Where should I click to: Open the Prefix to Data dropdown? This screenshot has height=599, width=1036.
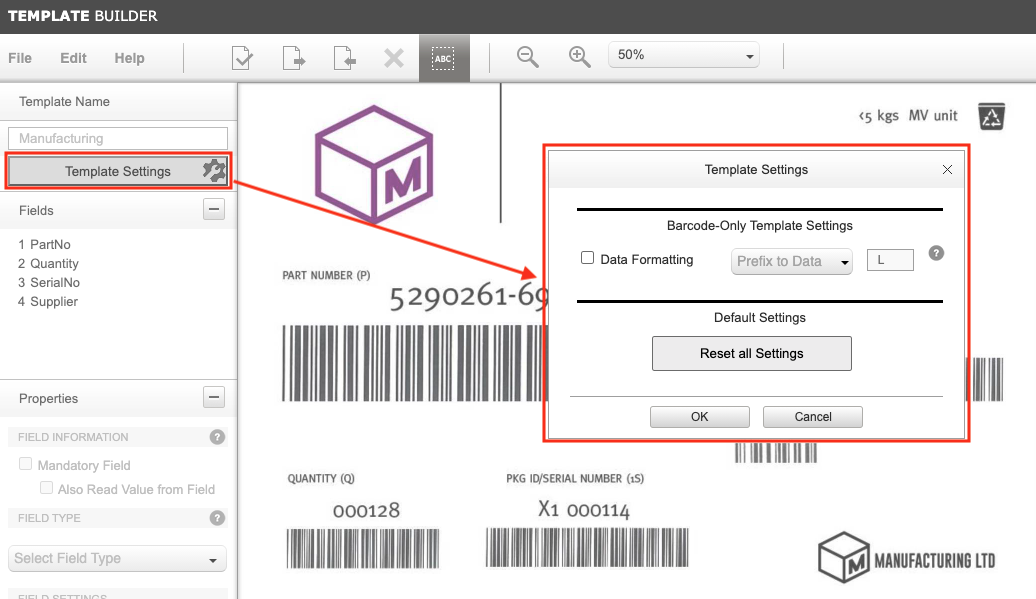pyautogui.click(x=792, y=262)
